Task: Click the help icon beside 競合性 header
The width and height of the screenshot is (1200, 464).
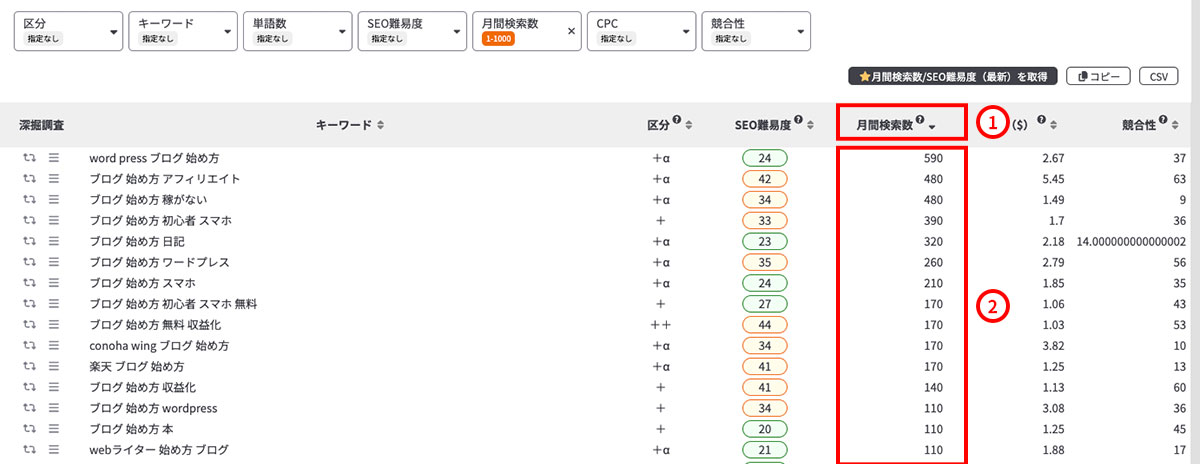Action: click(x=1164, y=121)
